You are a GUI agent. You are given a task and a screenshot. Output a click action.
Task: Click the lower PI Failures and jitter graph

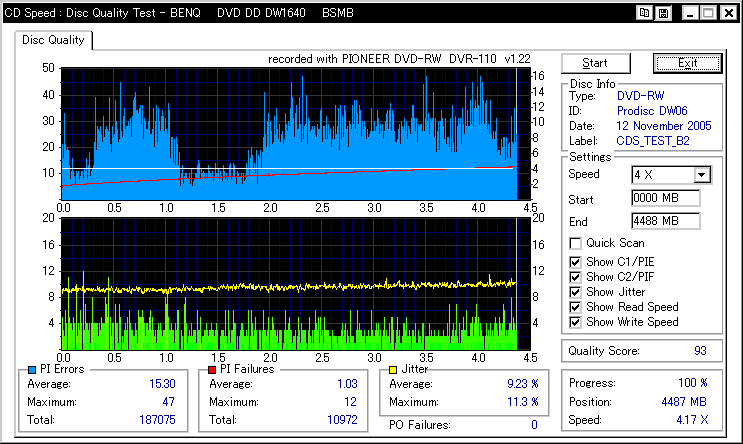296,284
